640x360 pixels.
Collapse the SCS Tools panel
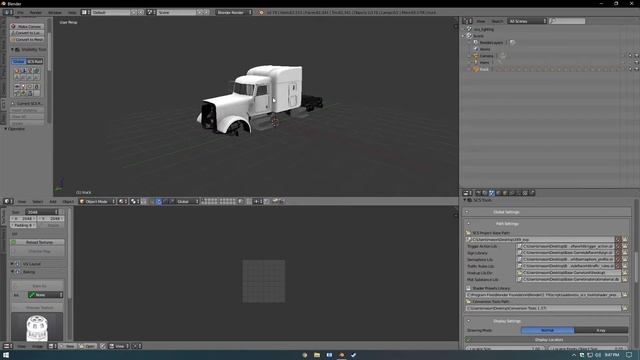coord(465,200)
